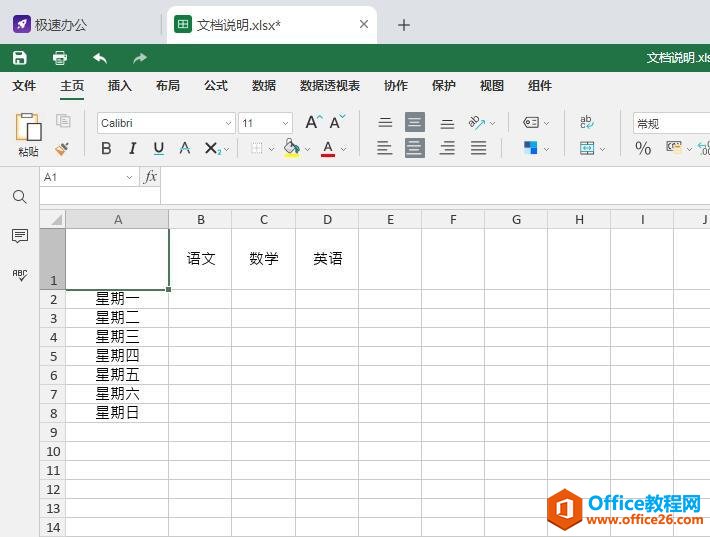710x537 pixels.
Task: Align cell content to top
Action: [385, 122]
